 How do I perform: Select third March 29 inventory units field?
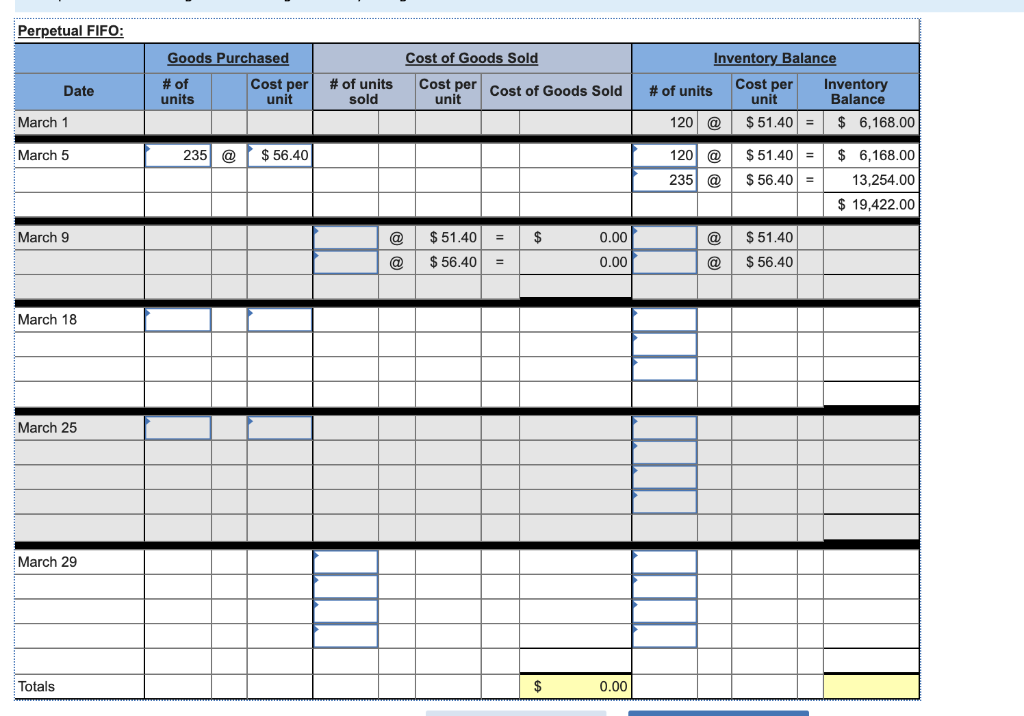(x=664, y=611)
